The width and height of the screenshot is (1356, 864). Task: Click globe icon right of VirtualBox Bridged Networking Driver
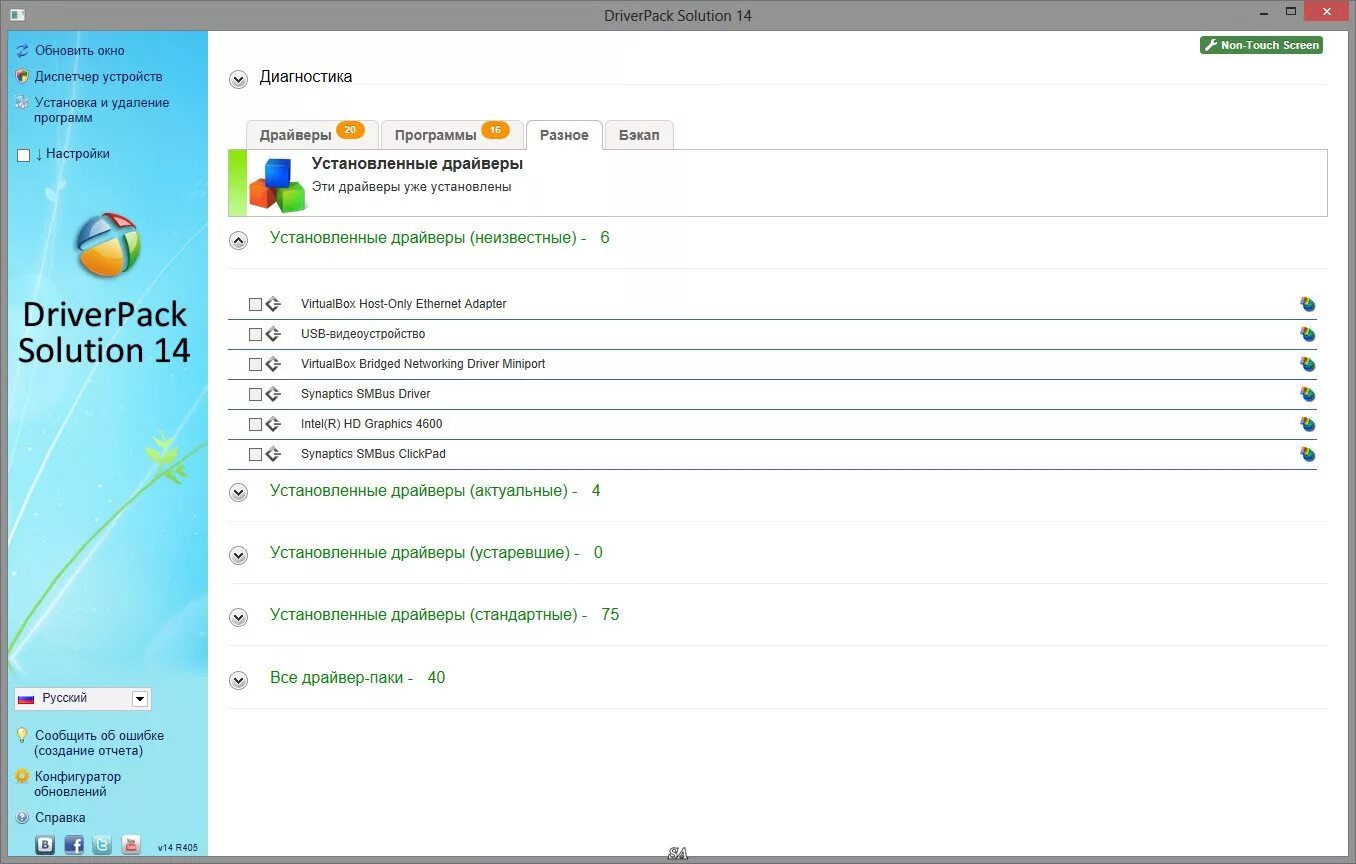click(1307, 364)
